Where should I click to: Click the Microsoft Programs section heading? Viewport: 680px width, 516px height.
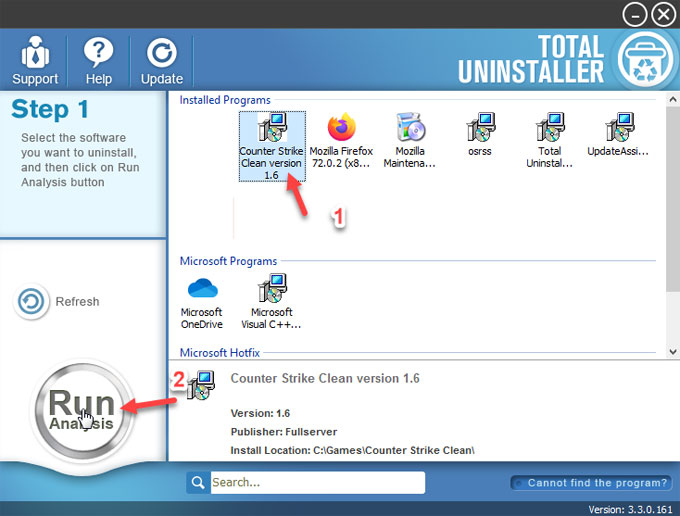click(228, 261)
